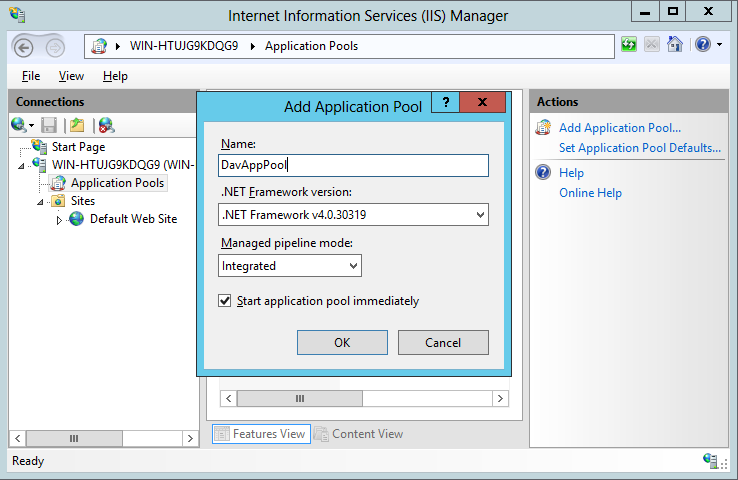Click left arrow of center pane scrollbar
Viewport: 738px width, 480px height.
229,399
